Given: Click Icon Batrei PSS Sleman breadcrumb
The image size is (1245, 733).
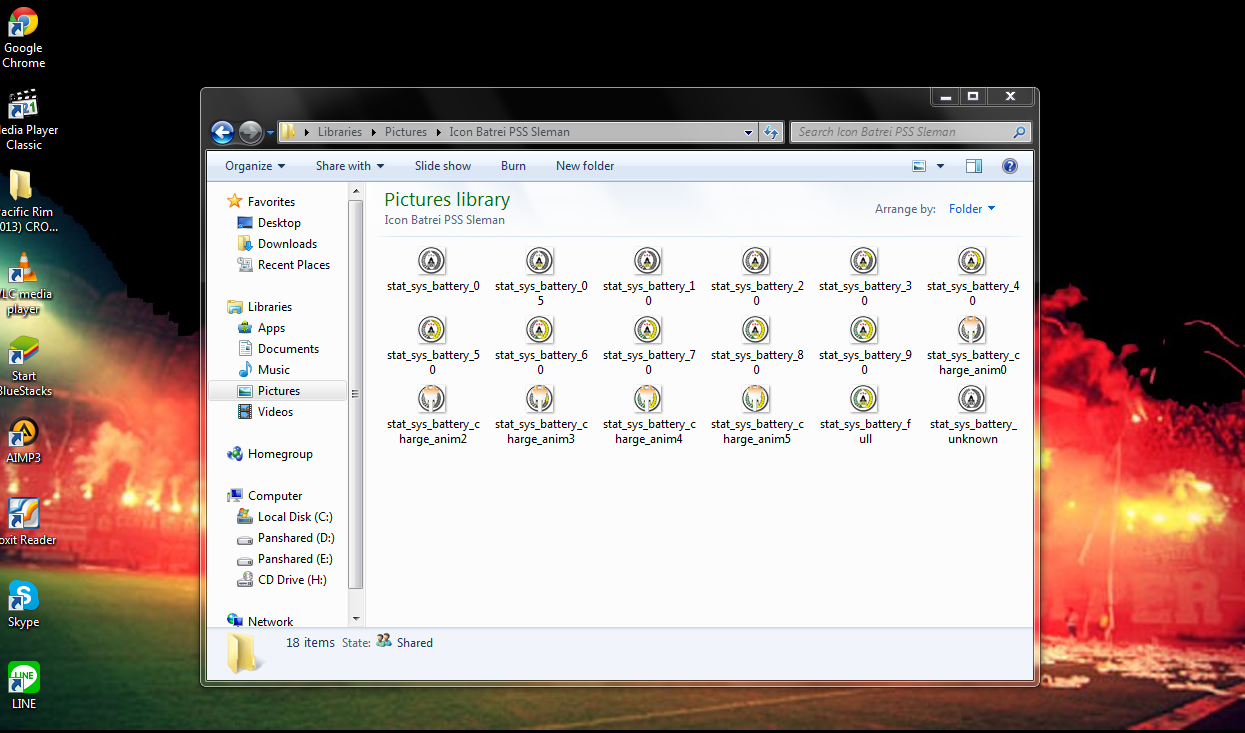Looking at the screenshot, I should 509,132.
